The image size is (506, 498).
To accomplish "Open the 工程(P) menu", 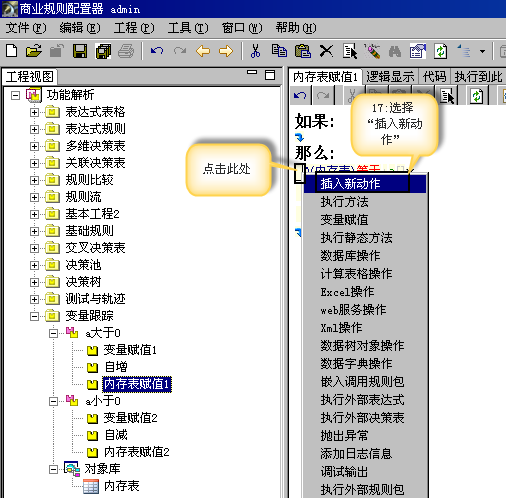I will (x=134, y=28).
